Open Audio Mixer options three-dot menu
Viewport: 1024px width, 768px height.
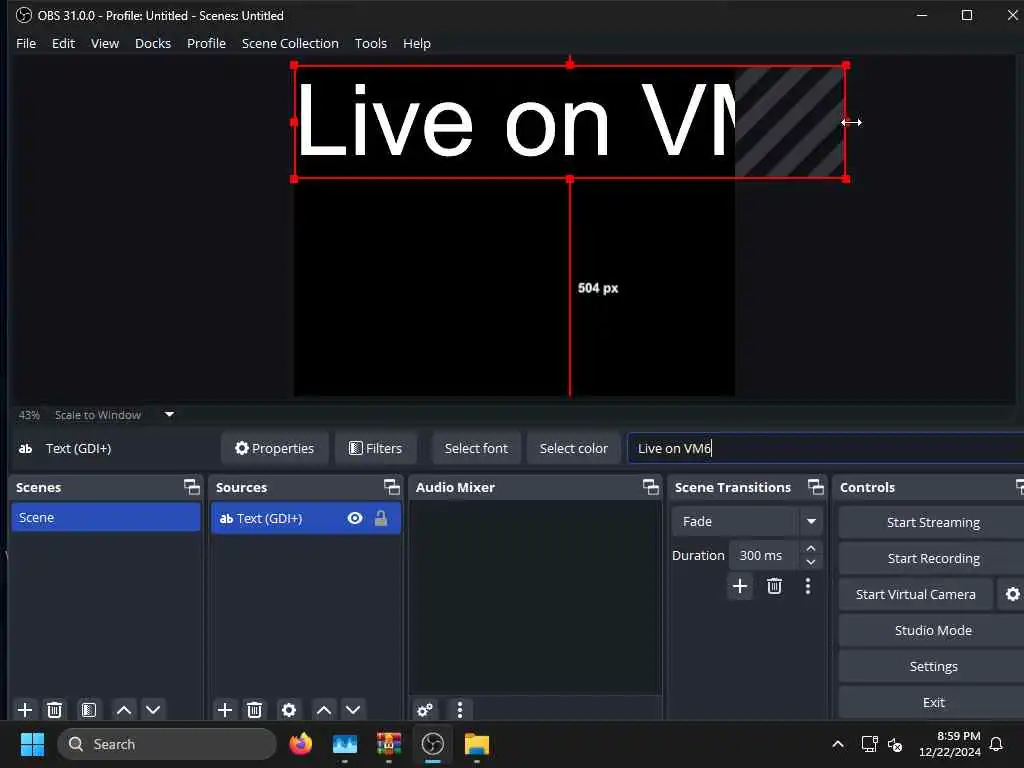coord(460,710)
